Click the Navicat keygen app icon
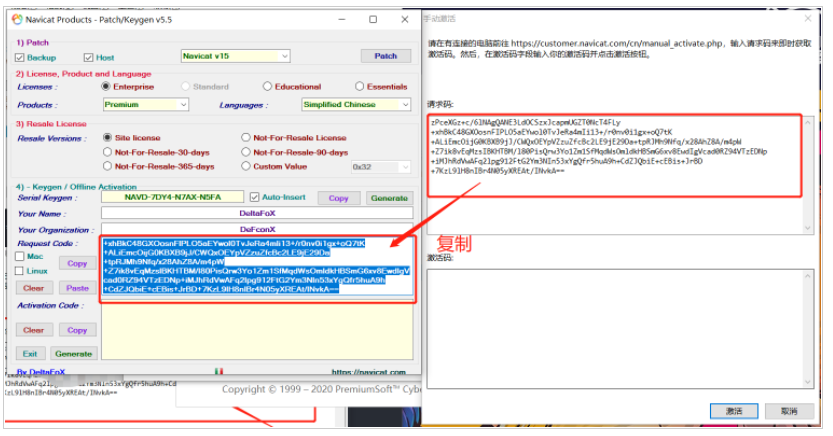 17,20
